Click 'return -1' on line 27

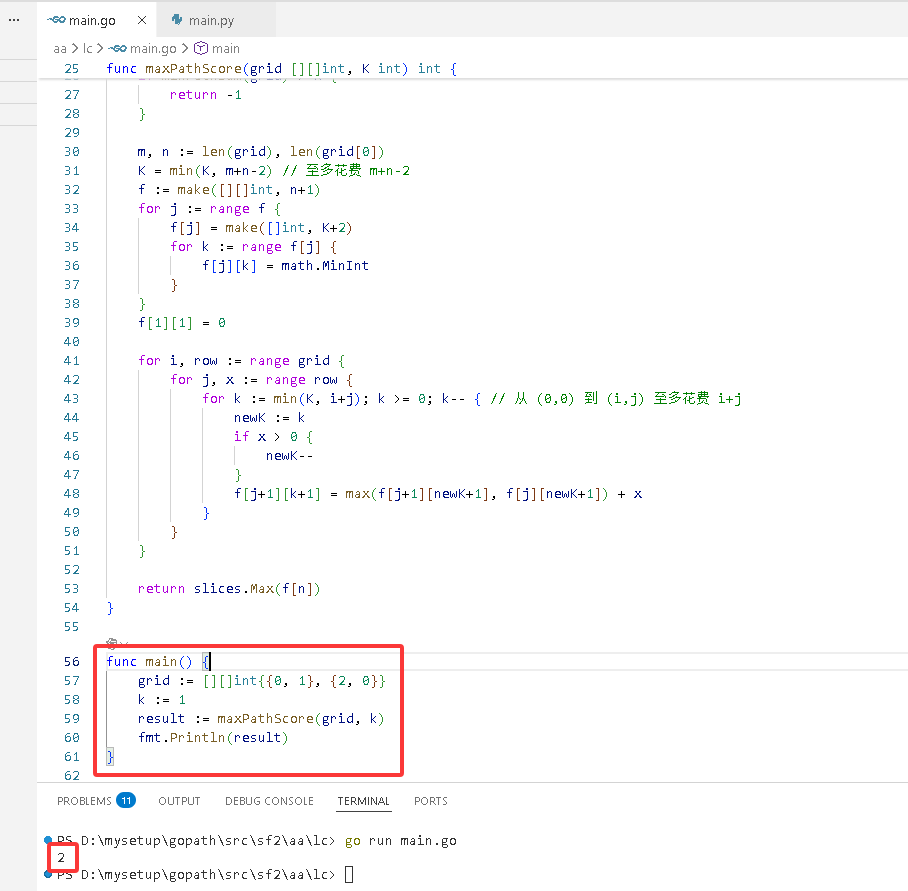[206, 95]
